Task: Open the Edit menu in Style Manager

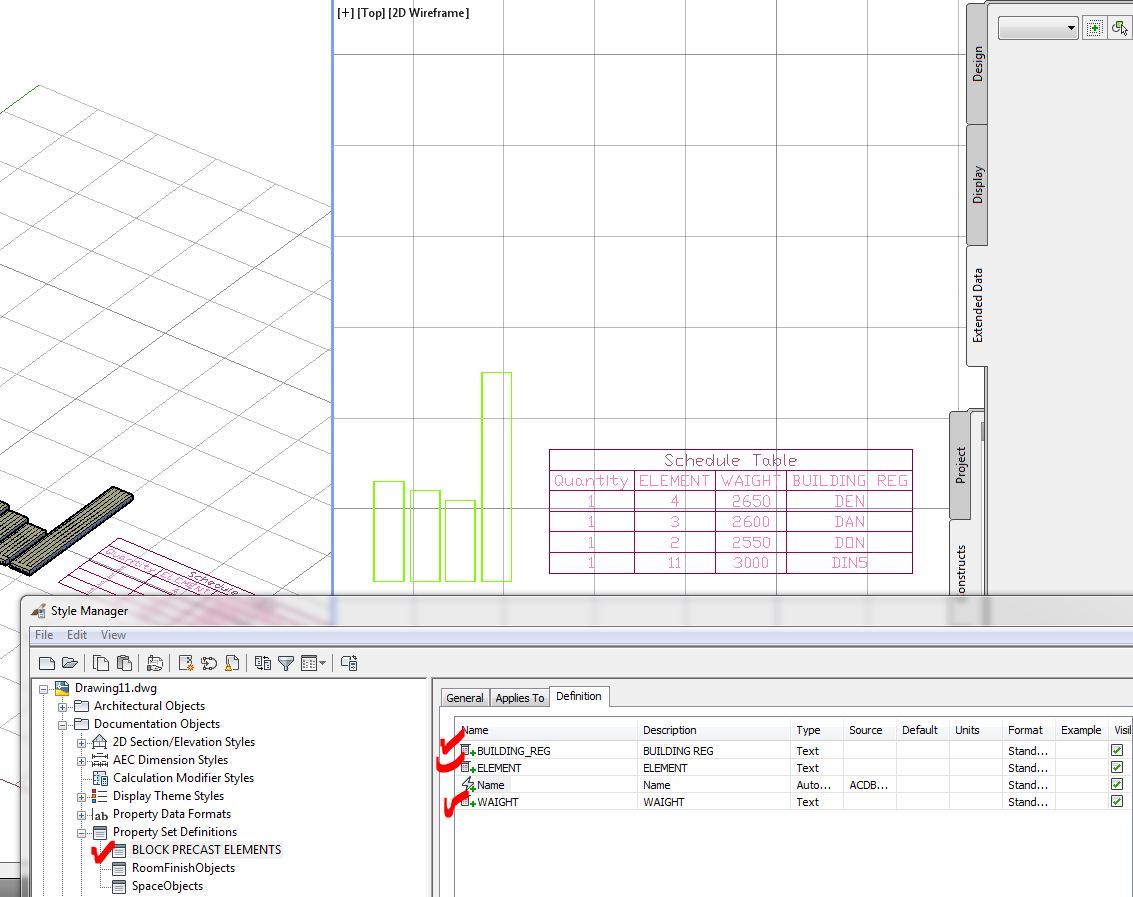Action: point(76,635)
